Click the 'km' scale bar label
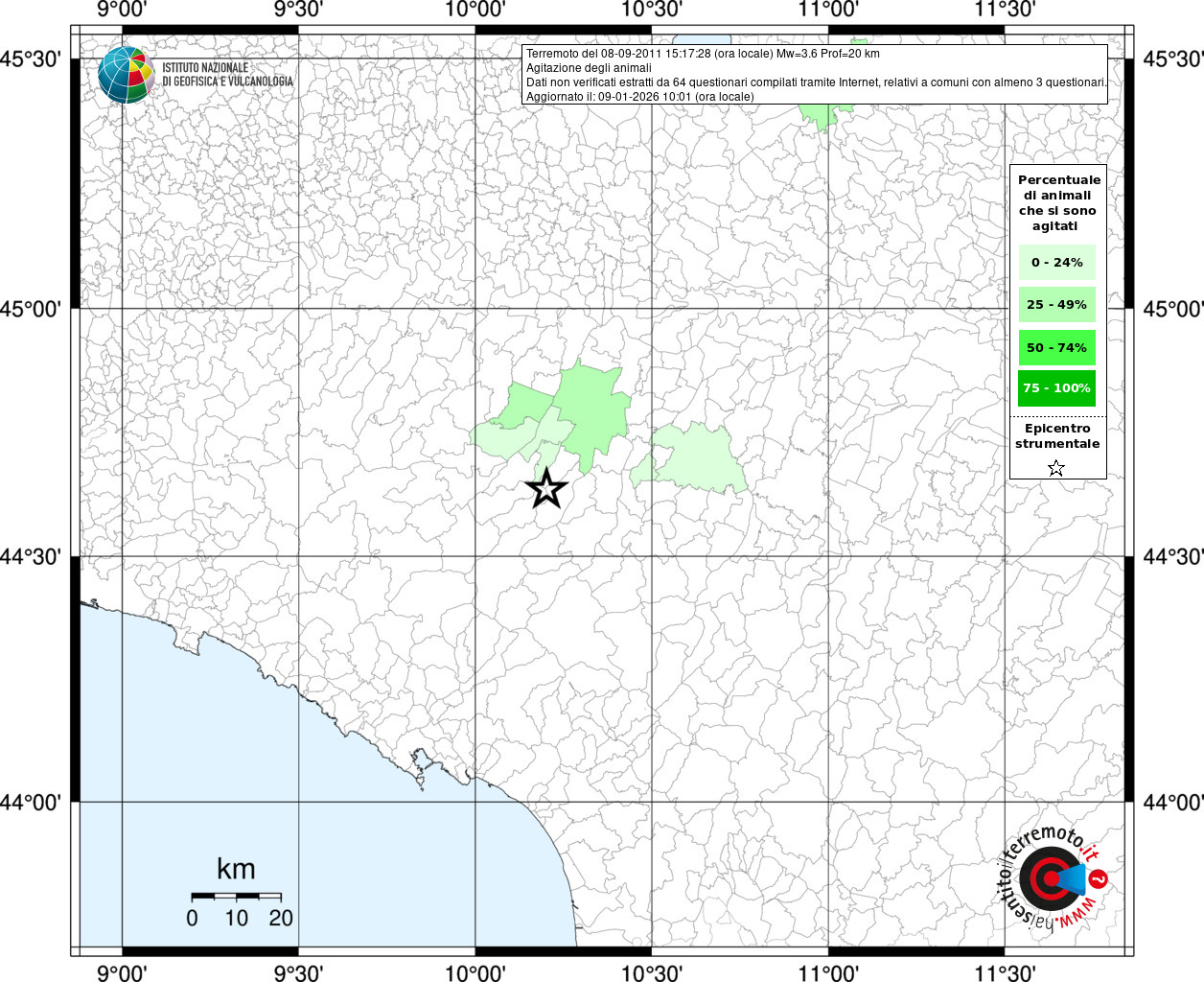 [x=236, y=869]
